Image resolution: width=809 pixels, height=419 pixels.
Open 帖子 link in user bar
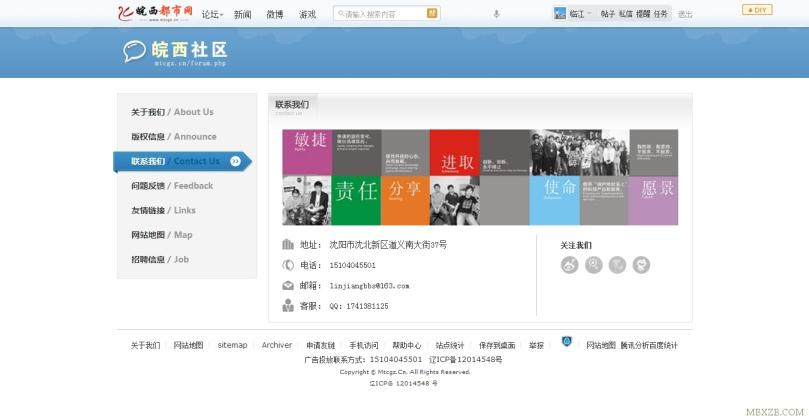click(607, 14)
